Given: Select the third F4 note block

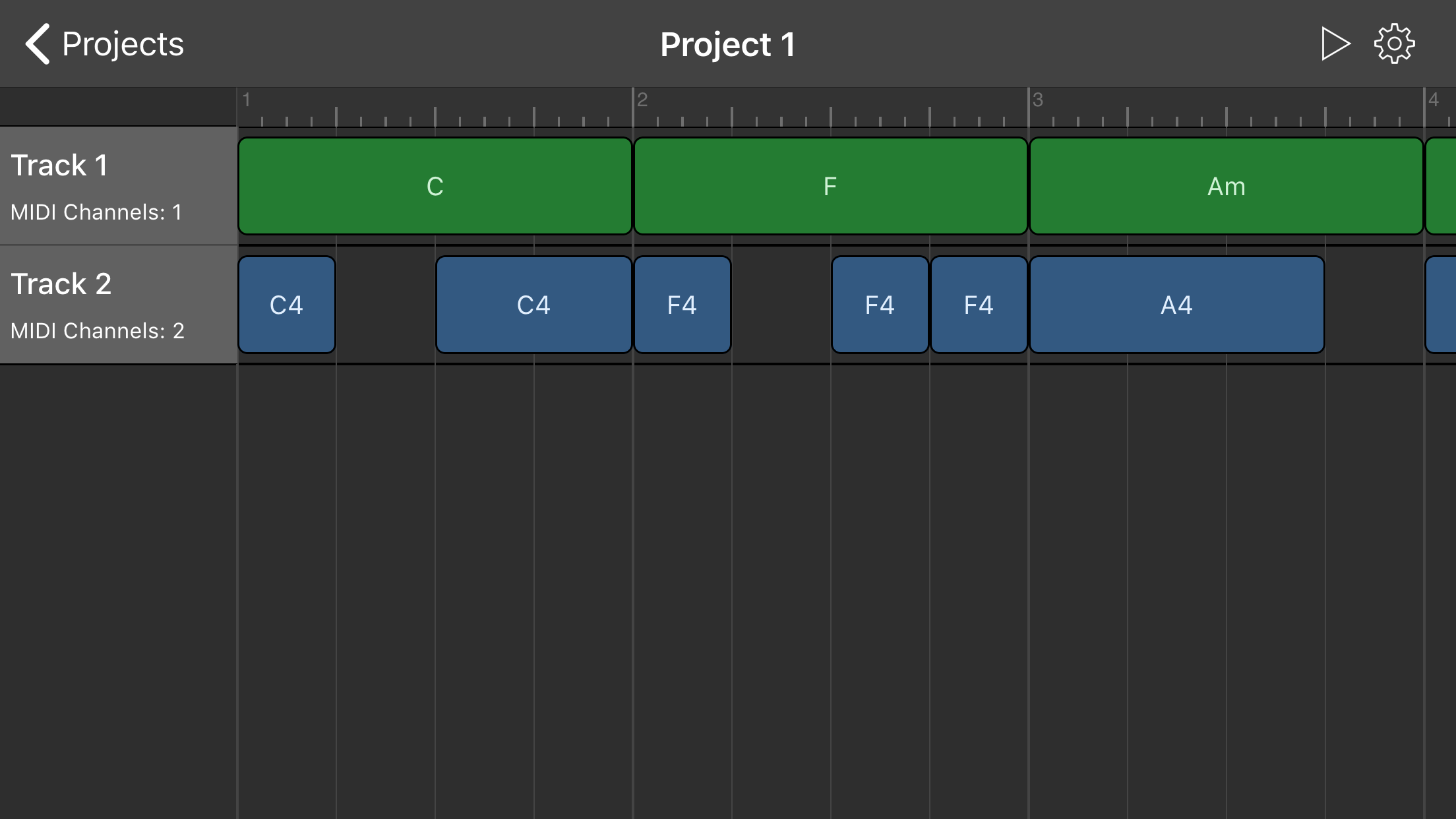Looking at the screenshot, I should [x=978, y=304].
